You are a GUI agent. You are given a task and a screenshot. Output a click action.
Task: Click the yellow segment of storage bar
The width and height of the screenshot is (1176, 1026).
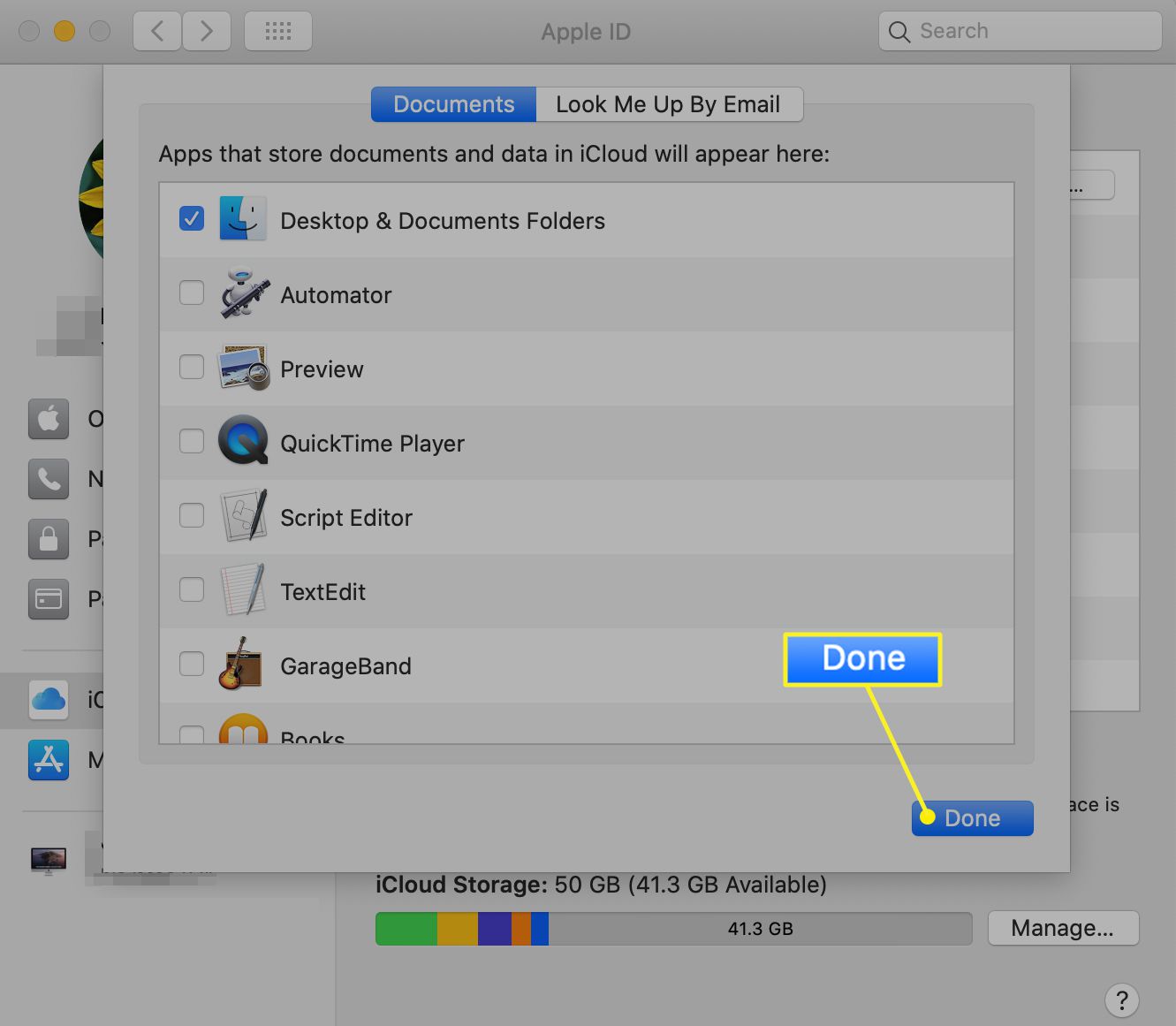coord(458,929)
